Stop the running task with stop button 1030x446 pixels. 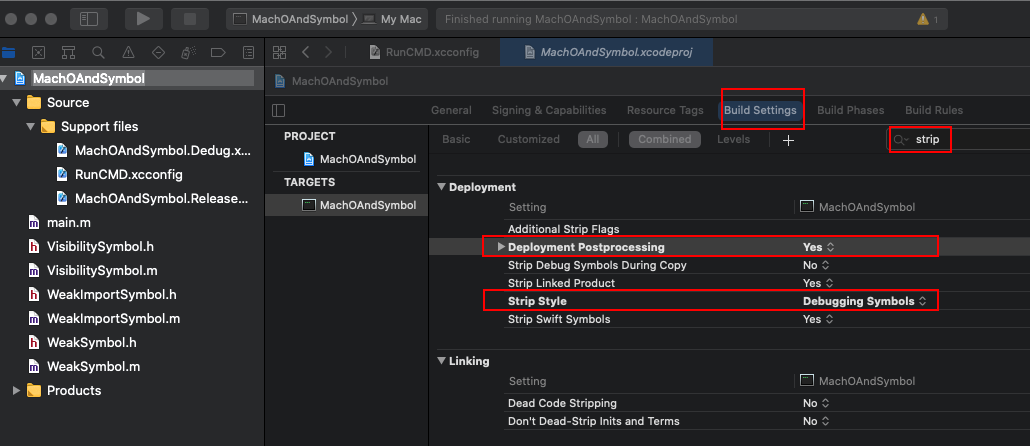pyautogui.click(x=190, y=19)
